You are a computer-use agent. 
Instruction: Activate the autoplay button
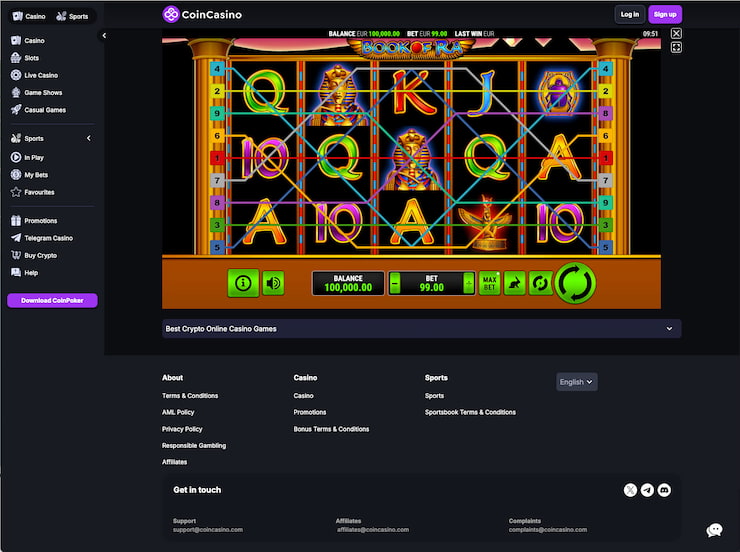coord(540,283)
